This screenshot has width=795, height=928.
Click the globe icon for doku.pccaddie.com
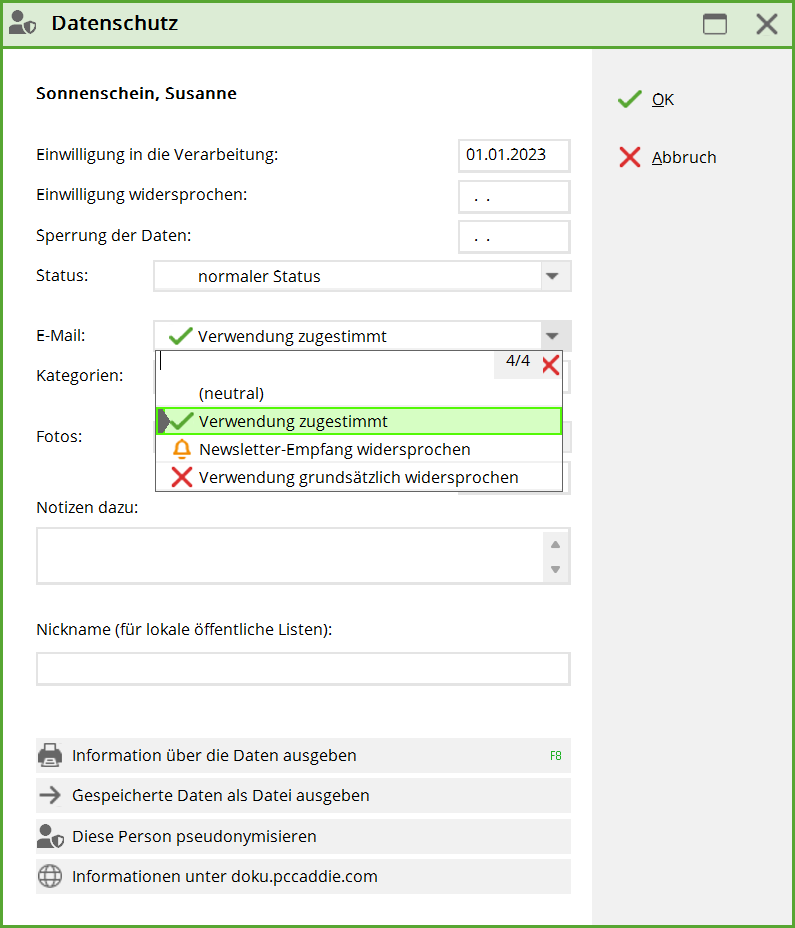(x=50, y=877)
